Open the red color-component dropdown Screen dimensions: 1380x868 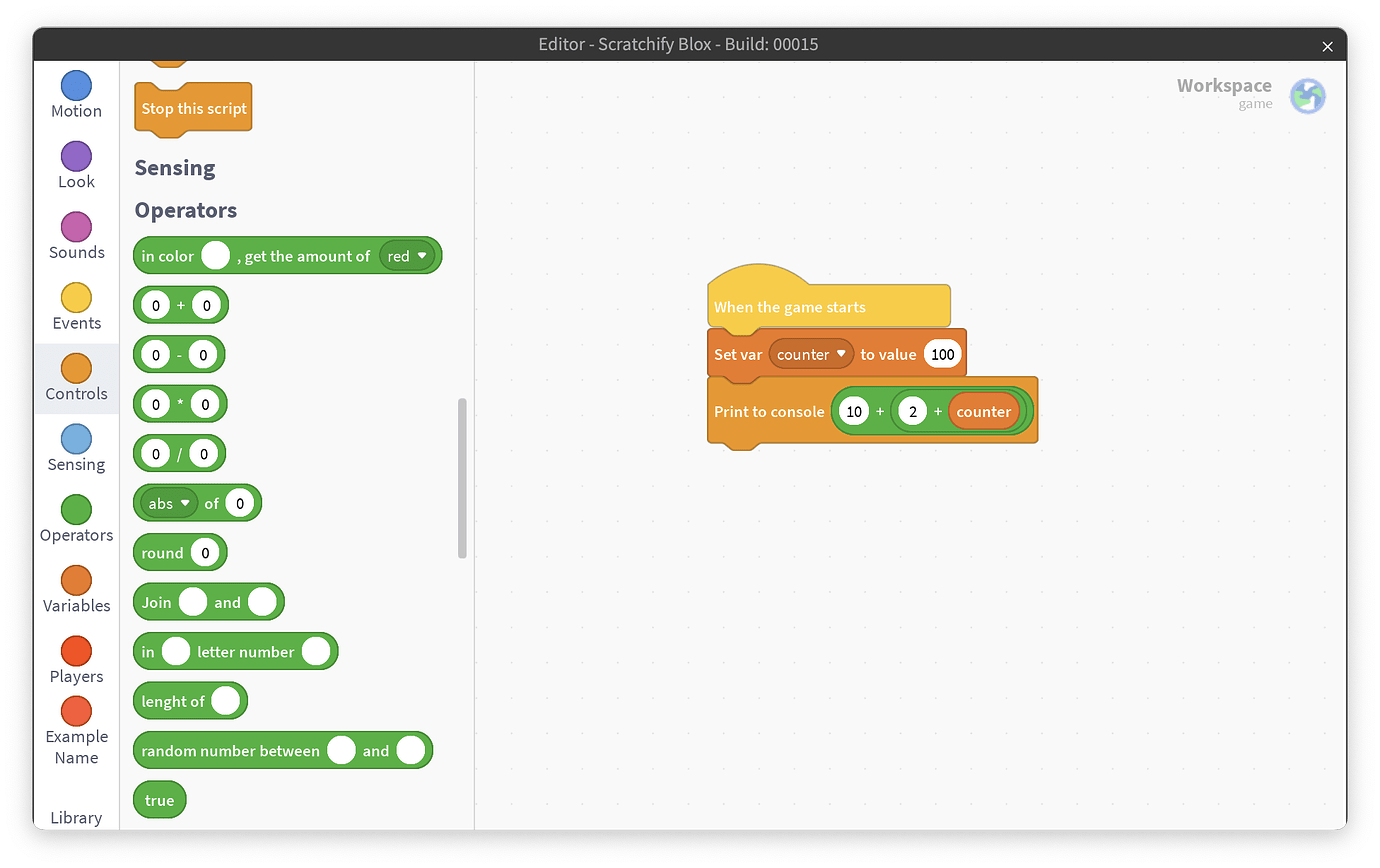pos(406,255)
